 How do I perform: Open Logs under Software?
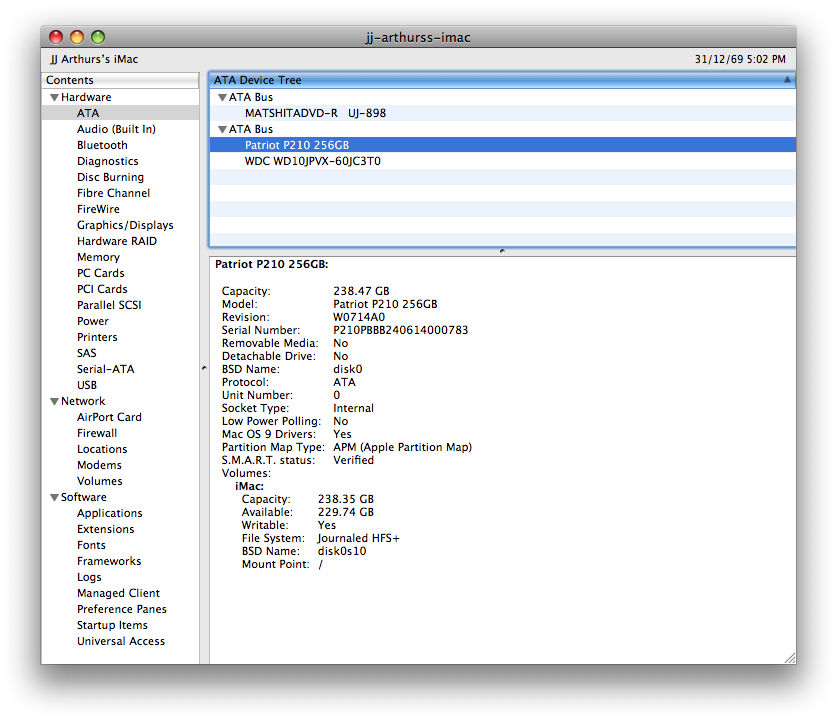point(89,577)
